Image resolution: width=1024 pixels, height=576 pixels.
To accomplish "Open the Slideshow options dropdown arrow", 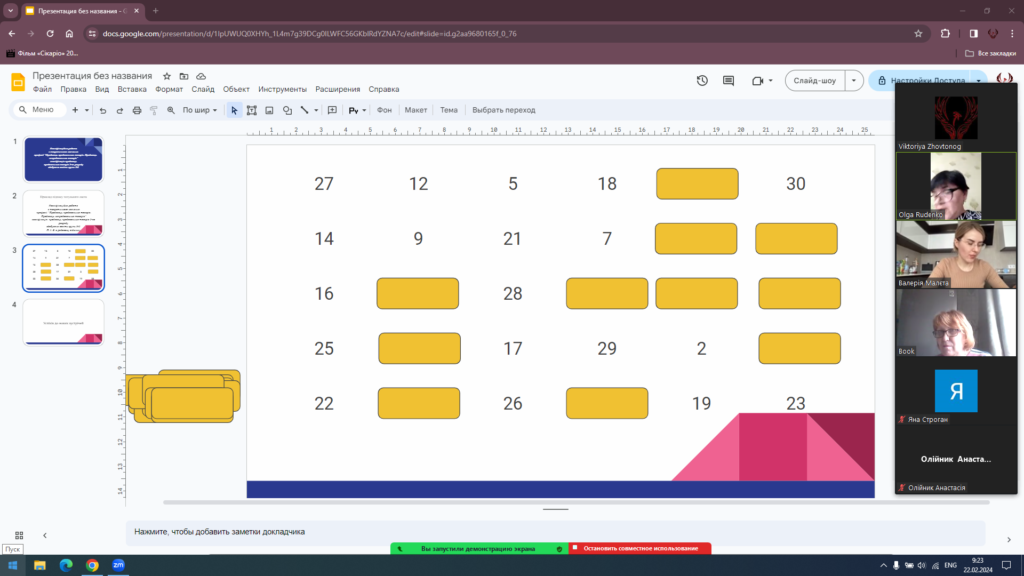I will click(854, 81).
